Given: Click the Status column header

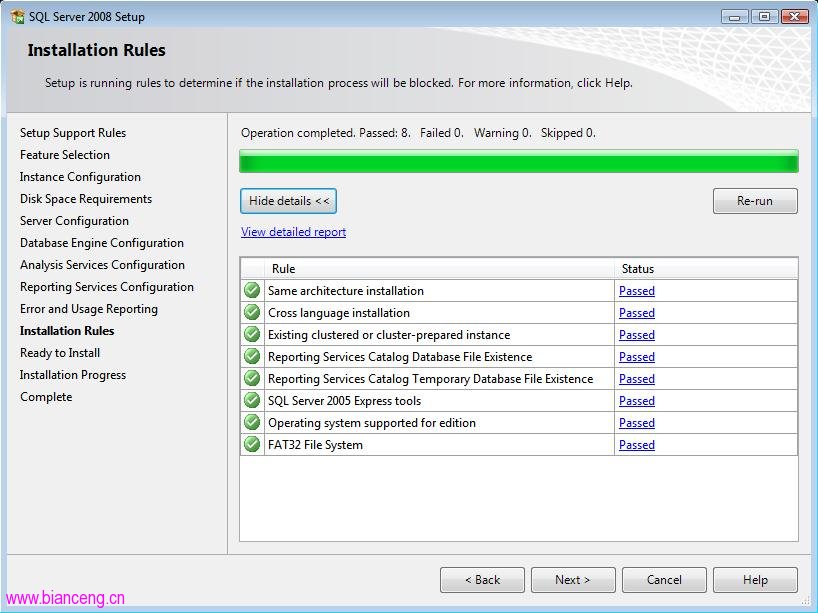Looking at the screenshot, I should click(706, 269).
